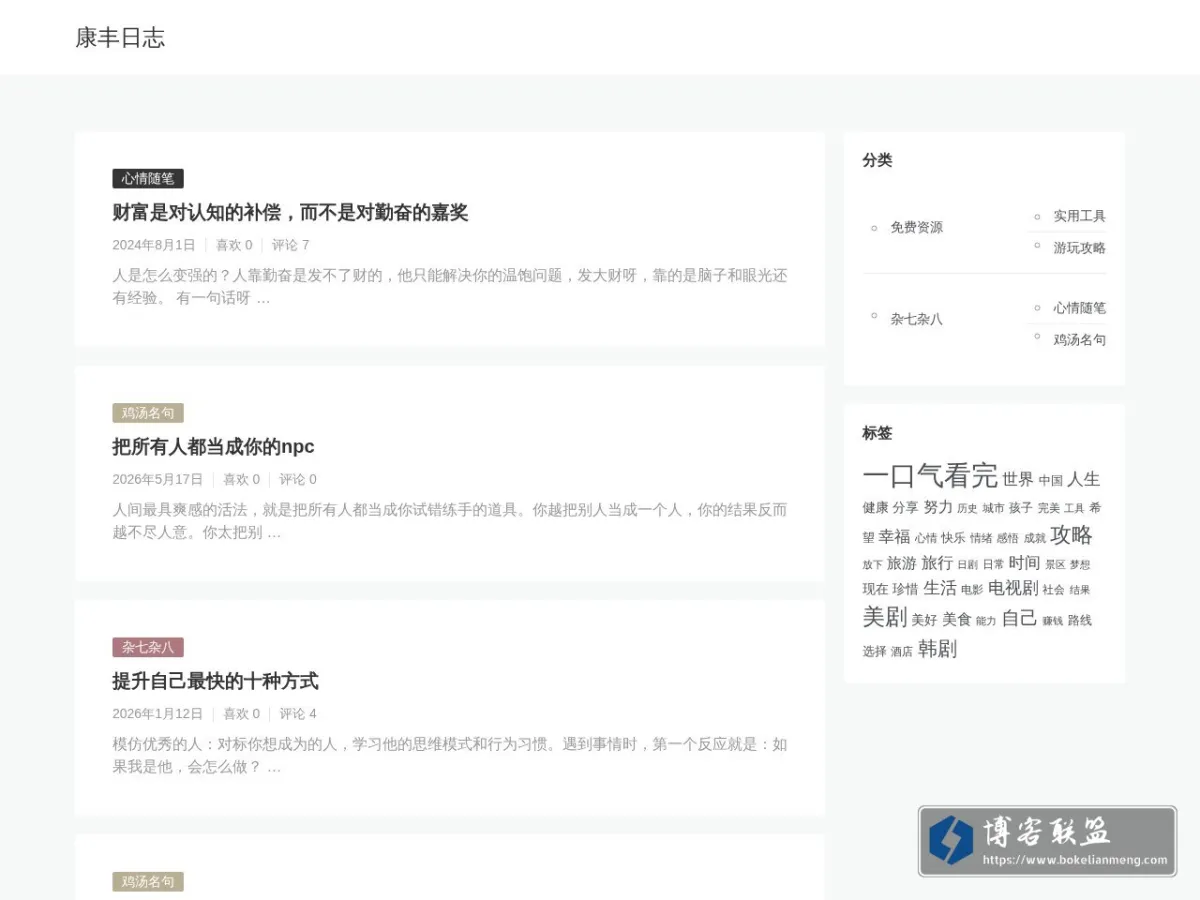Open the 杂七杂八 category in the sidebar
This screenshot has height=900, width=1200.
[917, 320]
